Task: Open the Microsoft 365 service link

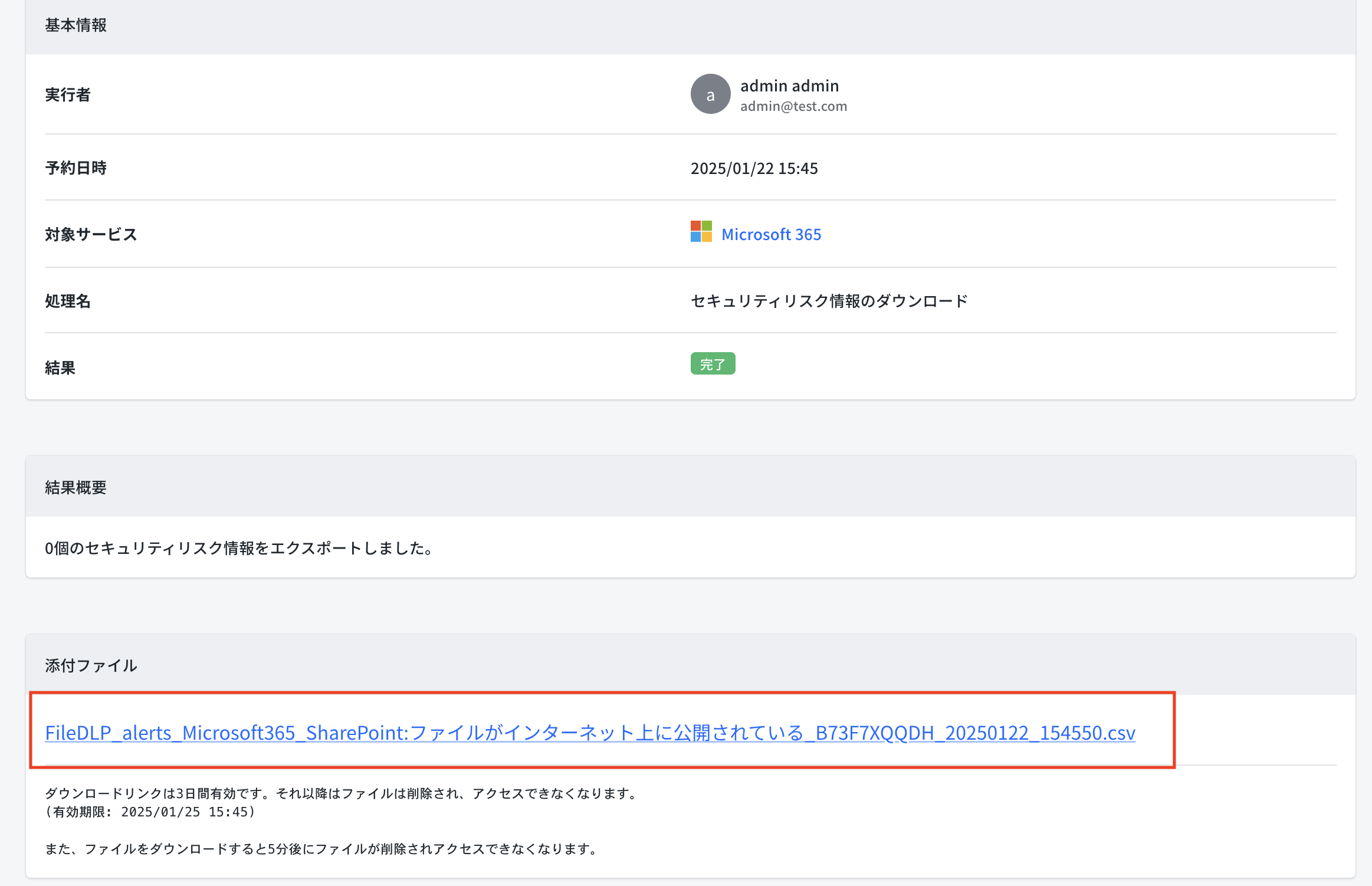Action: point(771,234)
